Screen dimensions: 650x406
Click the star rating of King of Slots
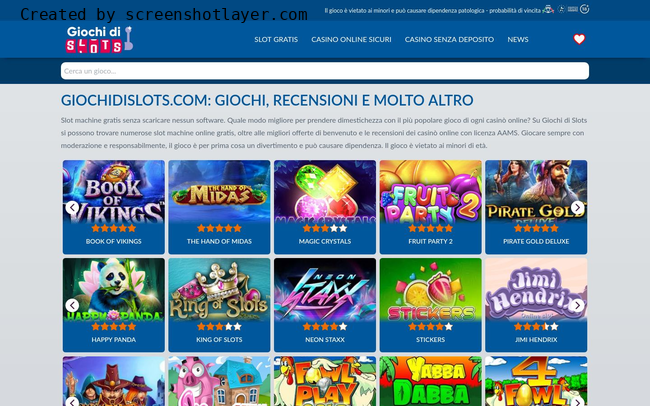click(219, 326)
